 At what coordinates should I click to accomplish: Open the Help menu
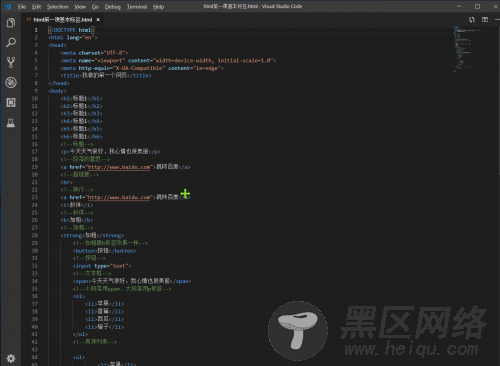158,7
